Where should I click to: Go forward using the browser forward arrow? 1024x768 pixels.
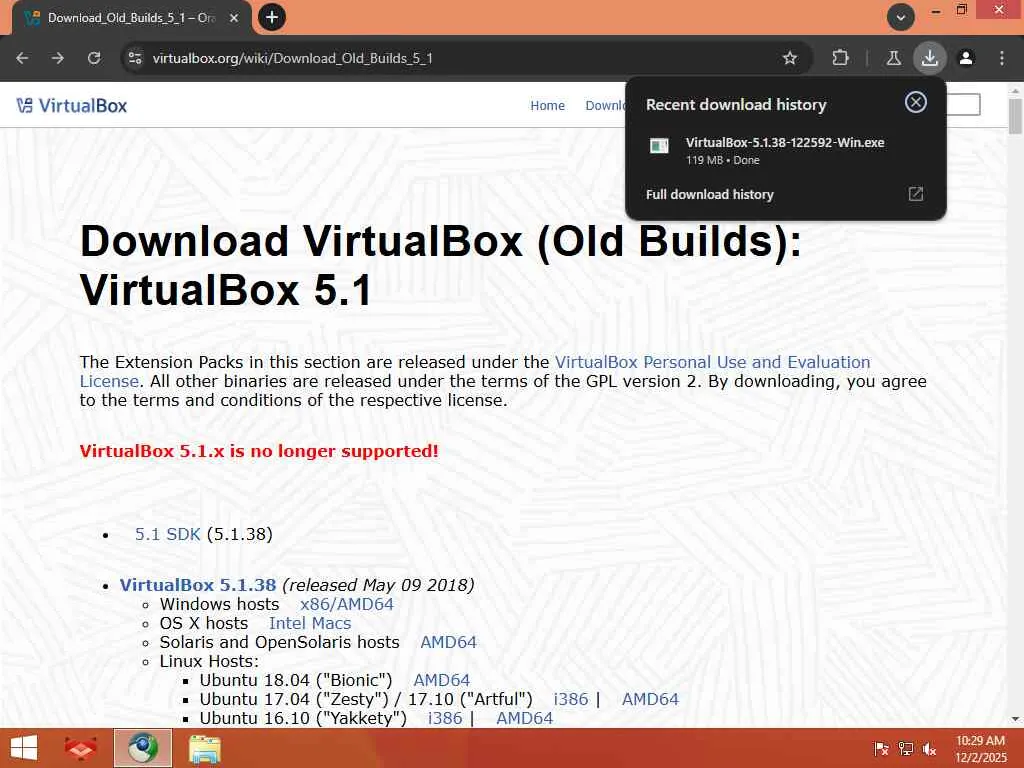tap(58, 58)
